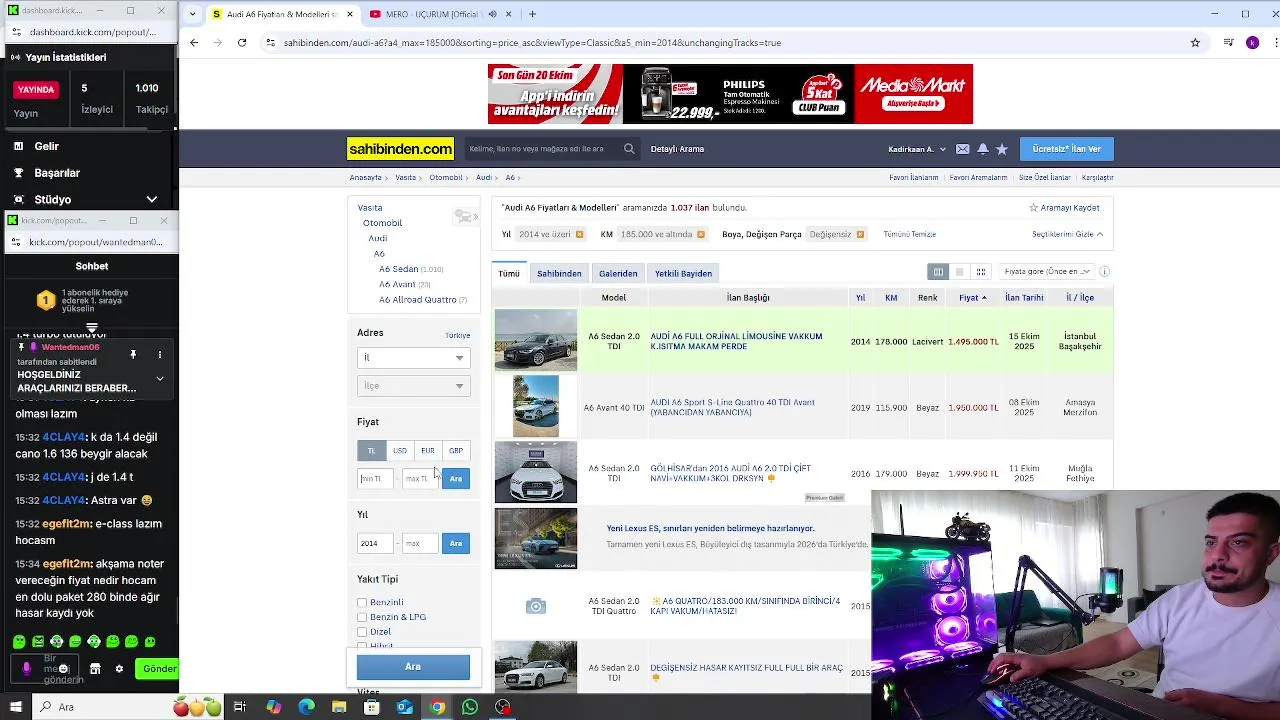Switch to the Sahibinden tab
Image resolution: width=1280 pixels, height=720 pixels.
559,273
